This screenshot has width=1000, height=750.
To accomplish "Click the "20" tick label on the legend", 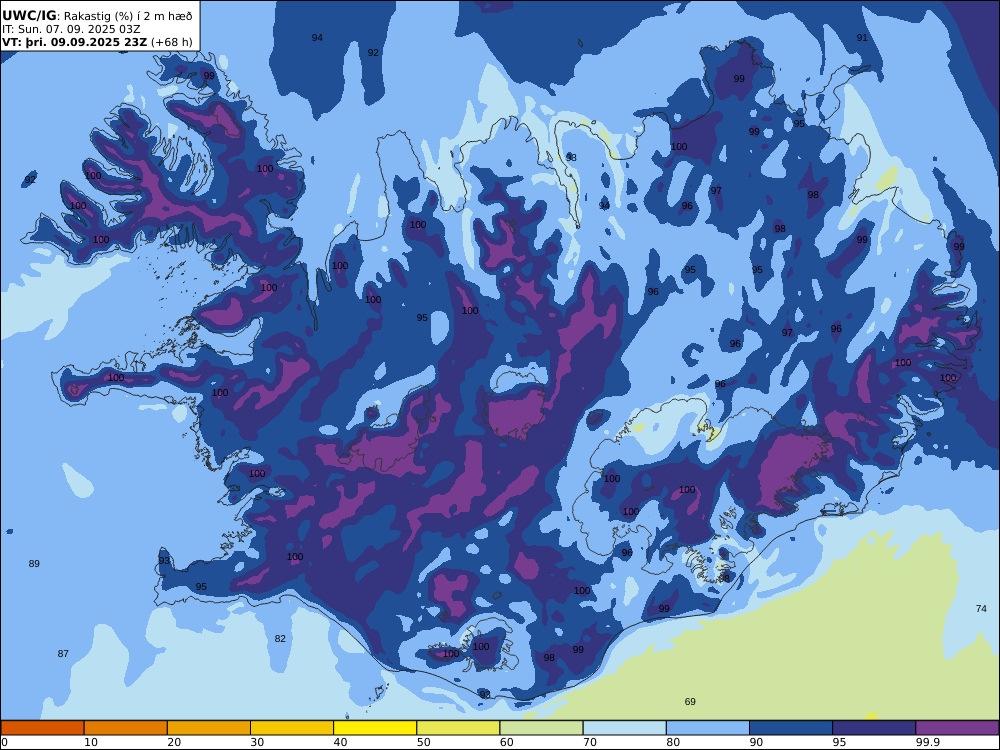I will 174,742.
